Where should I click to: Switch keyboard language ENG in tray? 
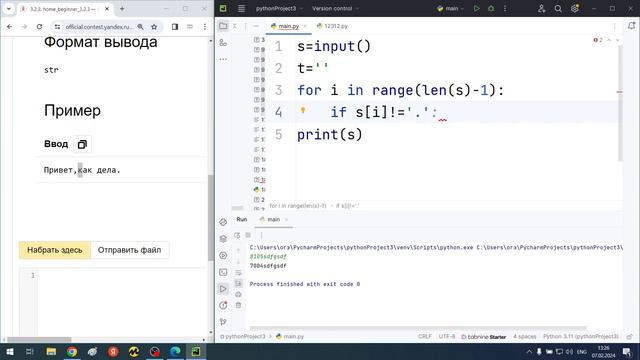582,351
